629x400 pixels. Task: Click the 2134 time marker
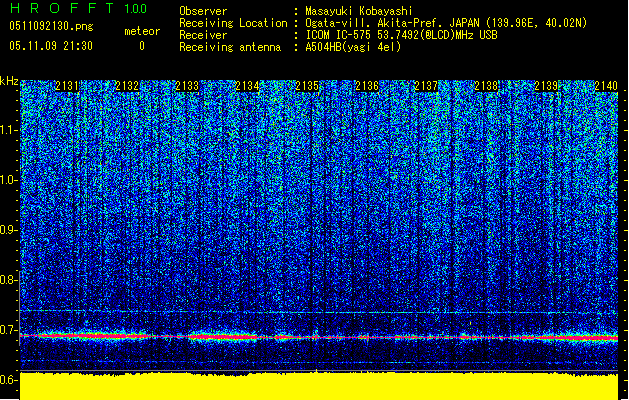247,86
